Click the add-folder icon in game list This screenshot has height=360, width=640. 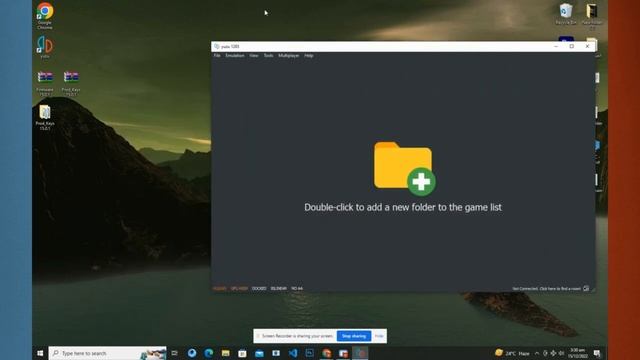pyautogui.click(x=404, y=168)
